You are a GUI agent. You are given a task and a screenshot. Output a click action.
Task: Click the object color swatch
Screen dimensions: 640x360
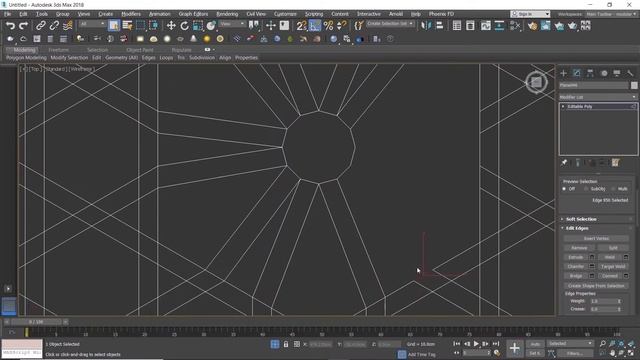point(634,85)
